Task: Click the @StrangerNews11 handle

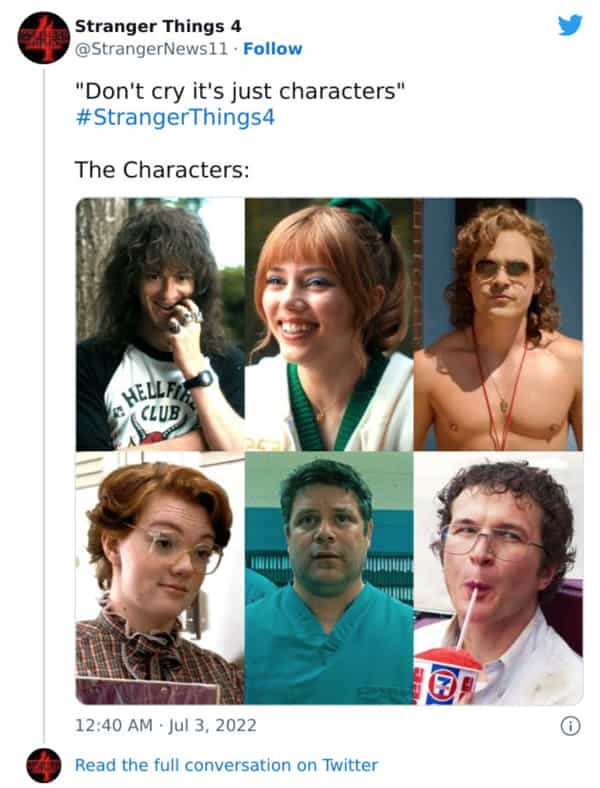Action: coord(151,49)
